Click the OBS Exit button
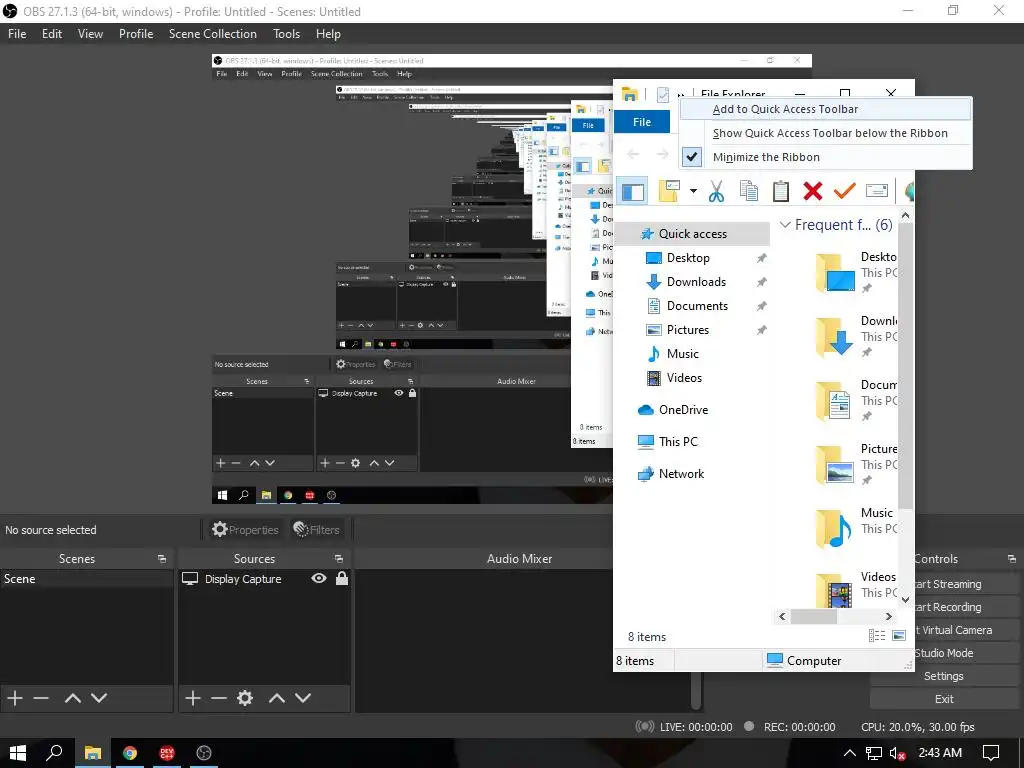Image resolution: width=1024 pixels, height=768 pixels. (x=943, y=699)
